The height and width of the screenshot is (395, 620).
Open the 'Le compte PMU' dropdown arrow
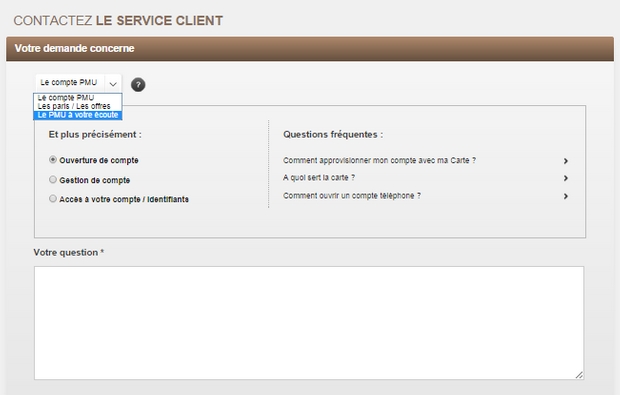113,83
